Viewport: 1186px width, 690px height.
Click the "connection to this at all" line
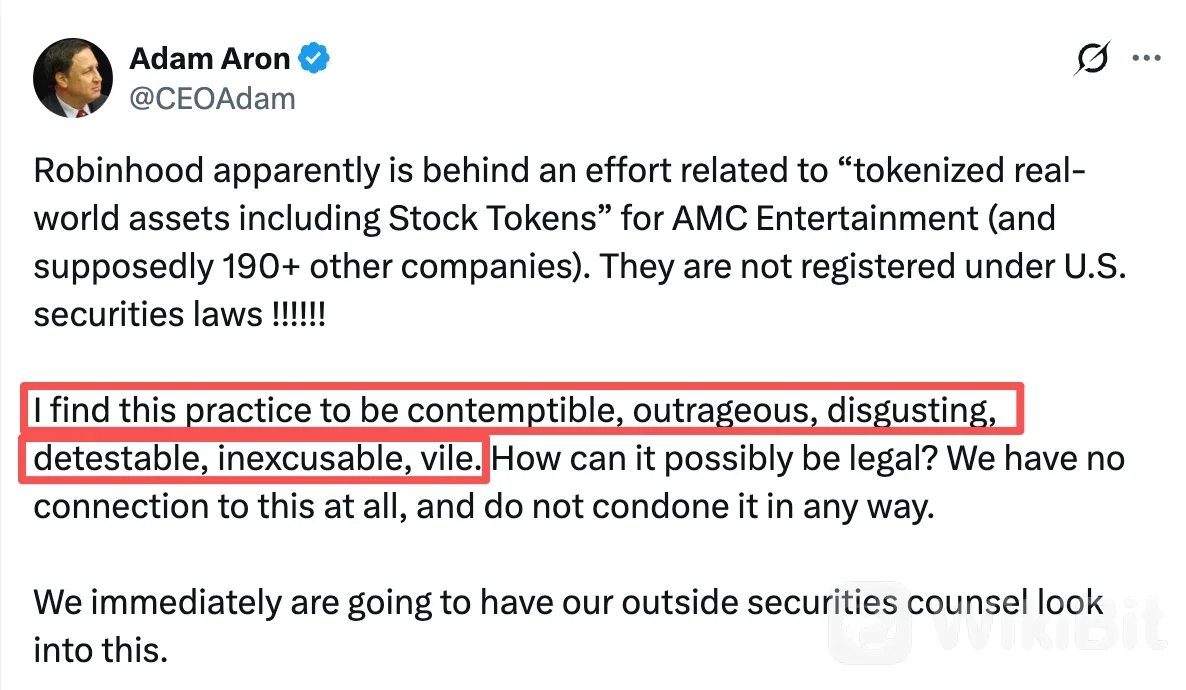(216, 507)
